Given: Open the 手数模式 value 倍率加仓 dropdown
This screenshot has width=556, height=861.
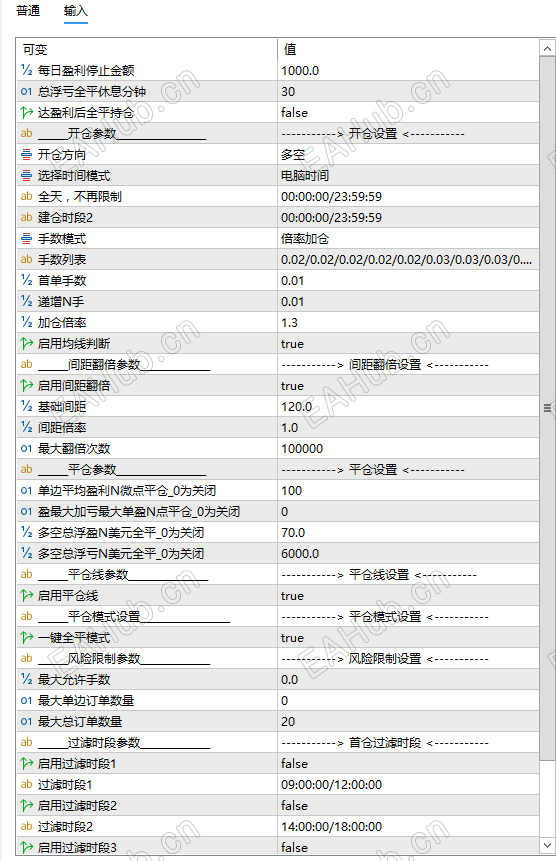Looking at the screenshot, I should pos(408,238).
